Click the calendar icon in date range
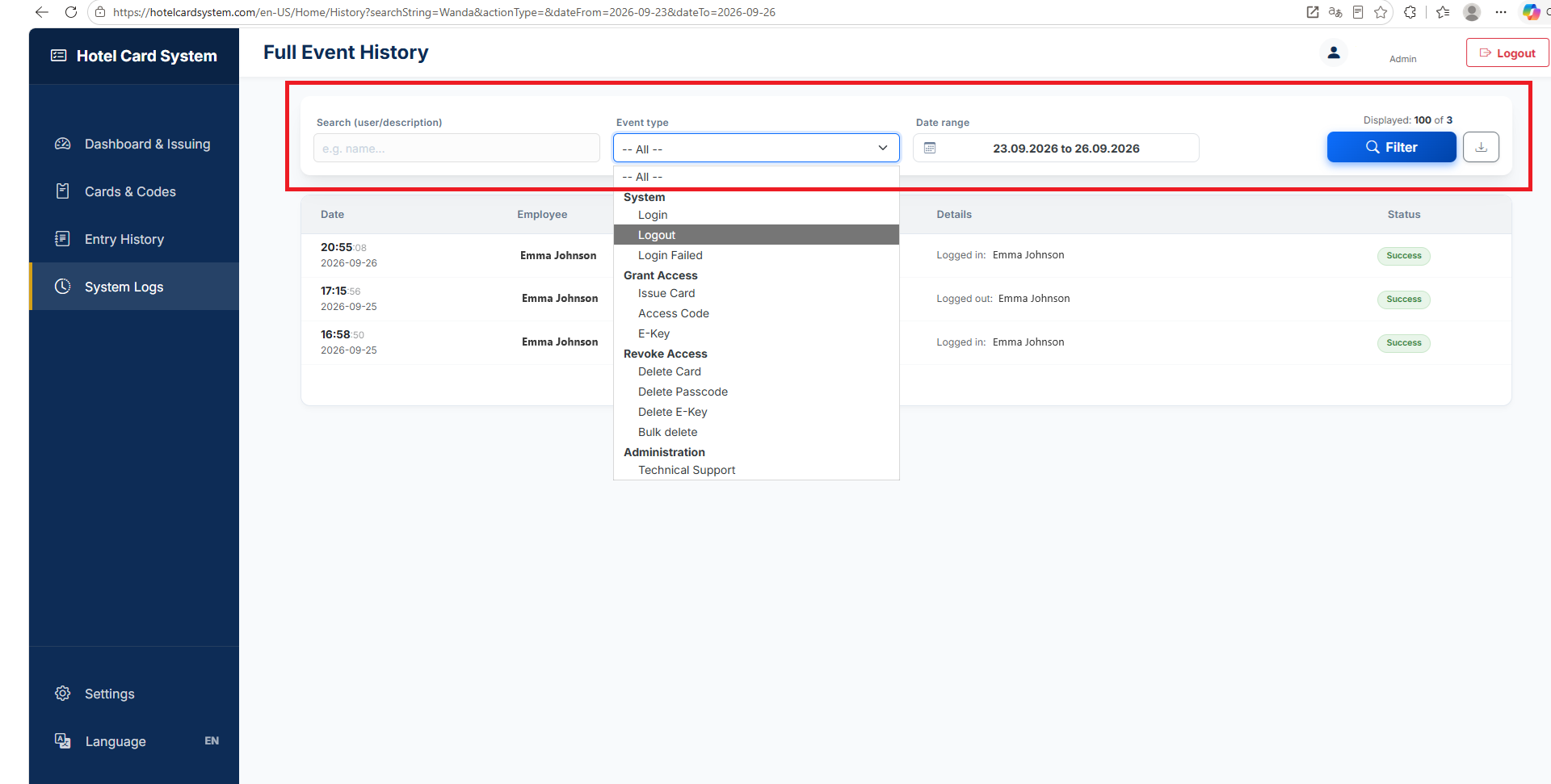The image size is (1551, 784). pyautogui.click(x=930, y=149)
